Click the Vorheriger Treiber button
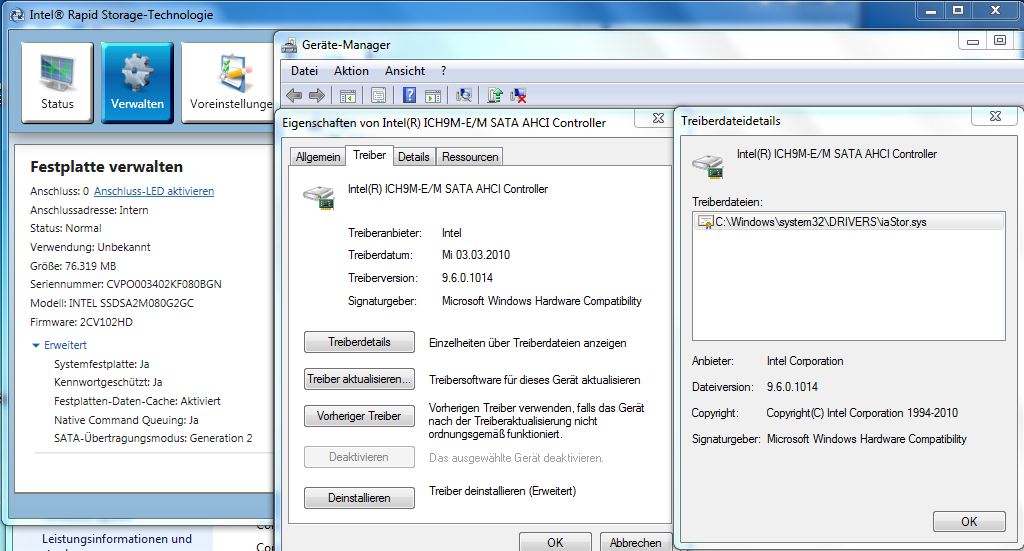Screen dimensions: 1024x551 [x=359, y=416]
